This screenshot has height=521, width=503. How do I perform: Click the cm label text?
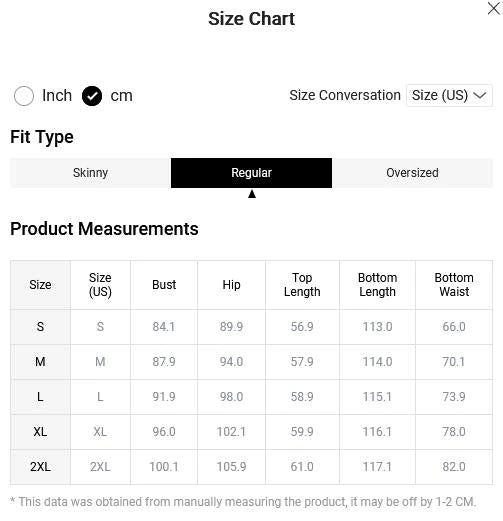(x=121, y=96)
